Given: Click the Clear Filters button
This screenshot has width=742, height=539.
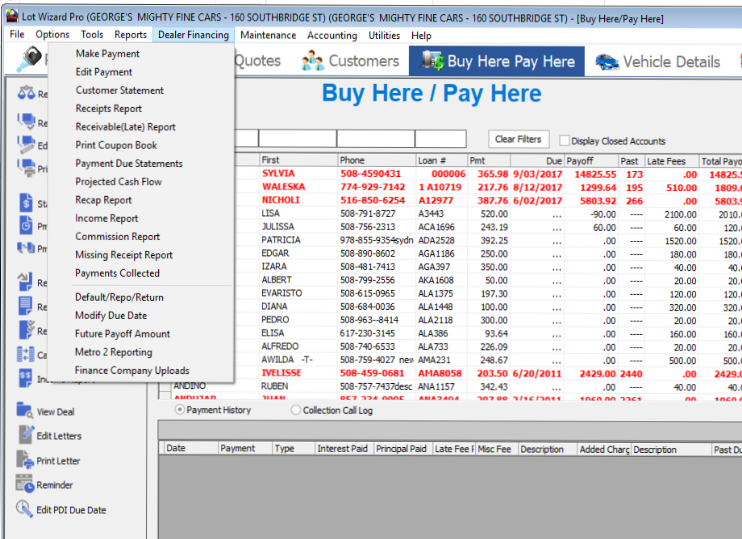Looking at the screenshot, I should (x=518, y=139).
